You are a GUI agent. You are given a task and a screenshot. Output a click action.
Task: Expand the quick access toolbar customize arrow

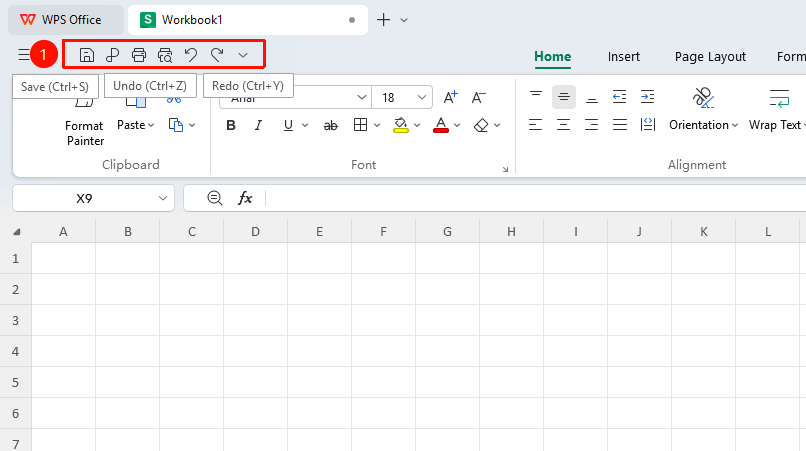243,55
